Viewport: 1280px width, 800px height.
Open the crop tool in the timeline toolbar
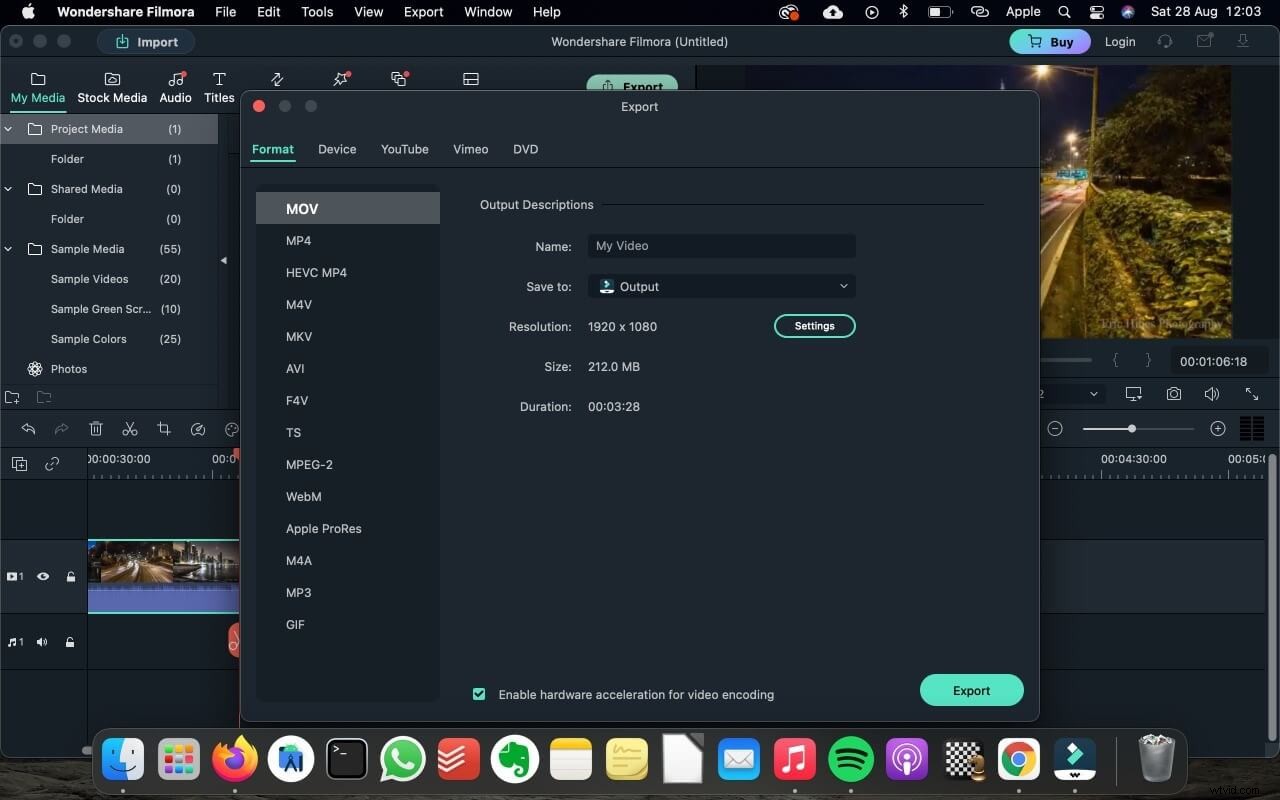click(x=164, y=428)
